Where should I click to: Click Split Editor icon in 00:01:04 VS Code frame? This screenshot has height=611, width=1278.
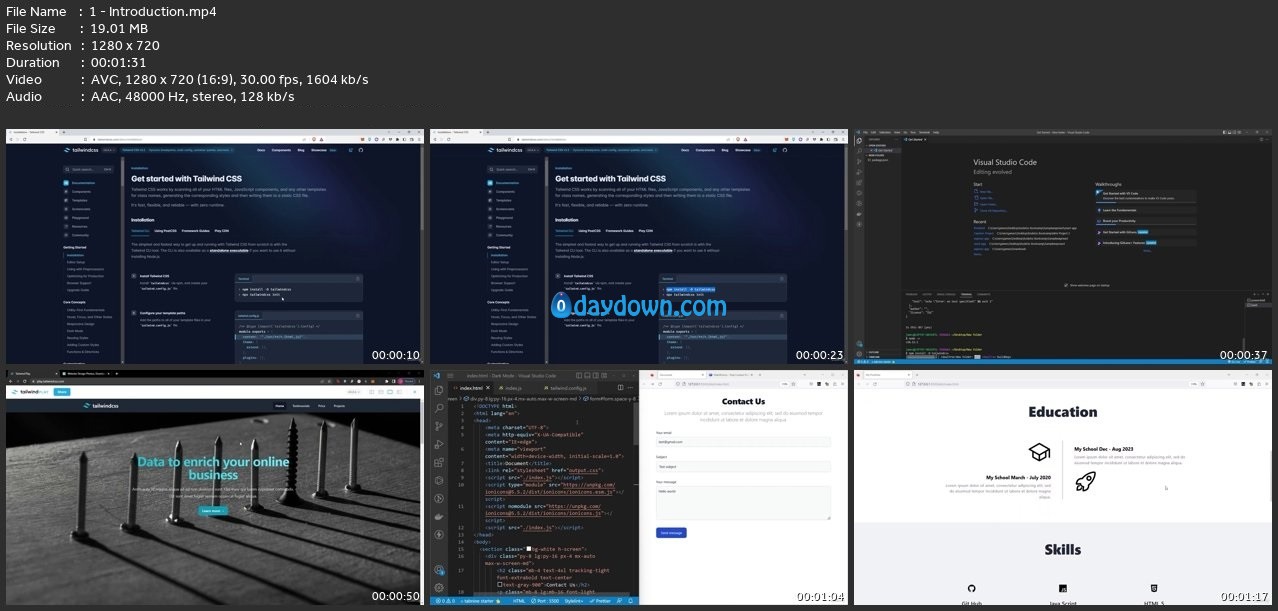click(x=621, y=386)
